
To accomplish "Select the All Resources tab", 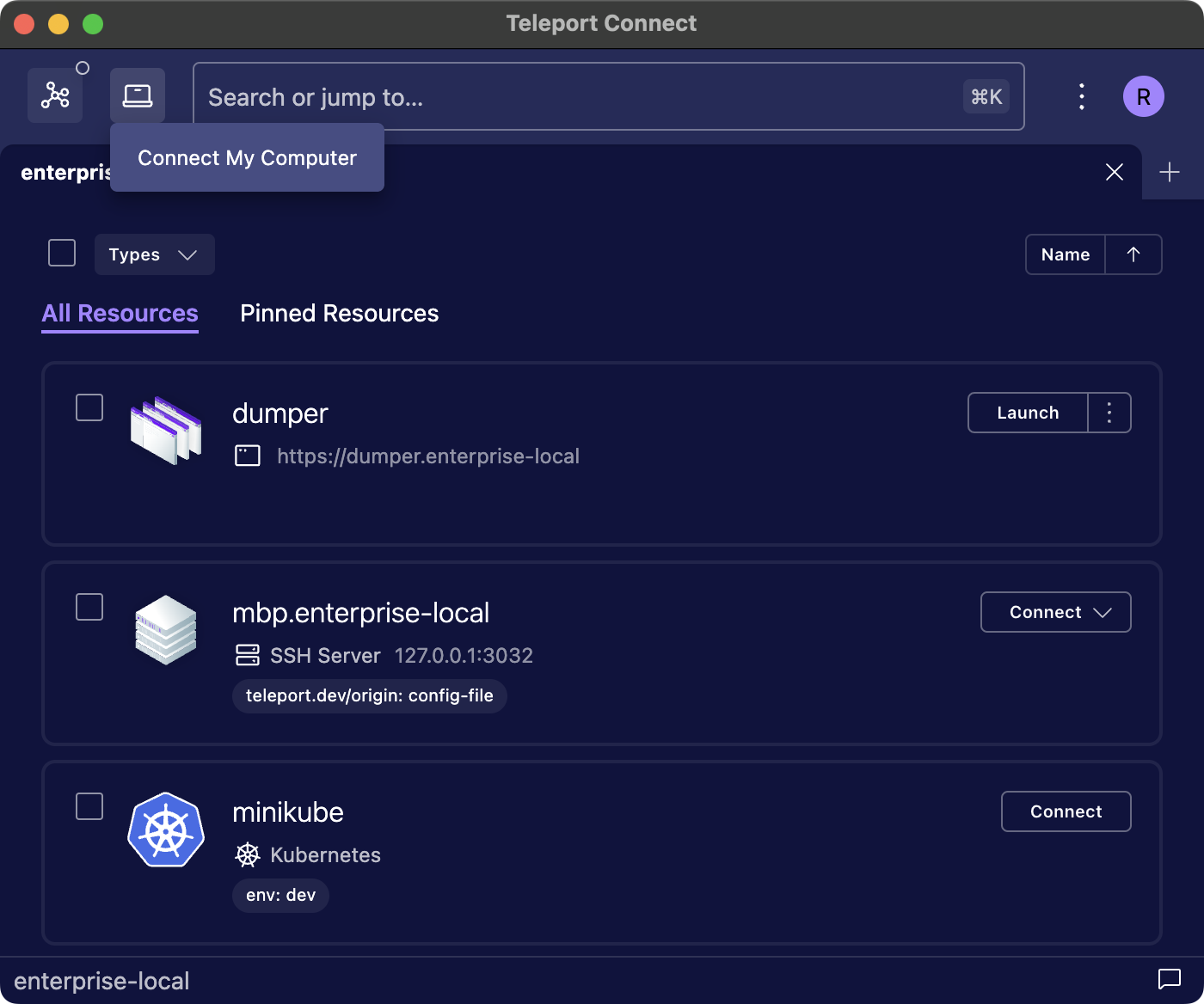I will click(x=120, y=313).
